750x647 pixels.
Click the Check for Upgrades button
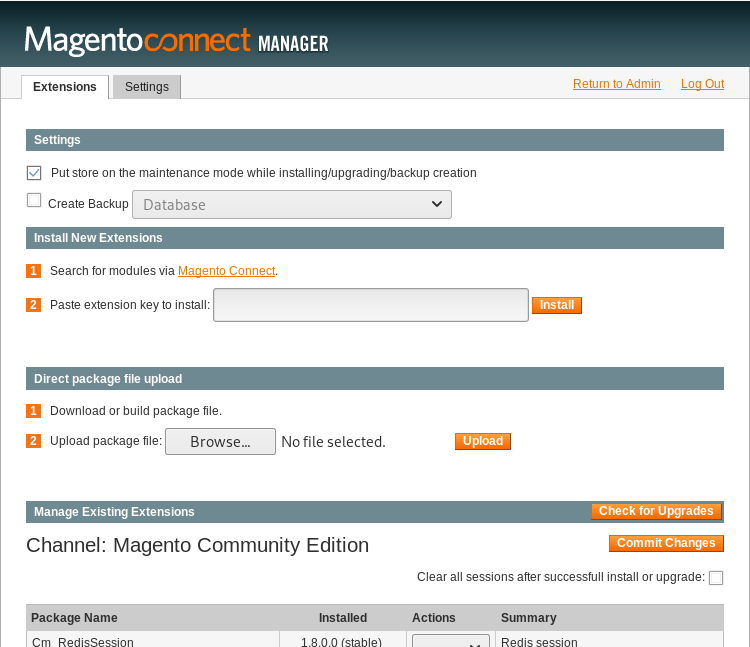(656, 511)
